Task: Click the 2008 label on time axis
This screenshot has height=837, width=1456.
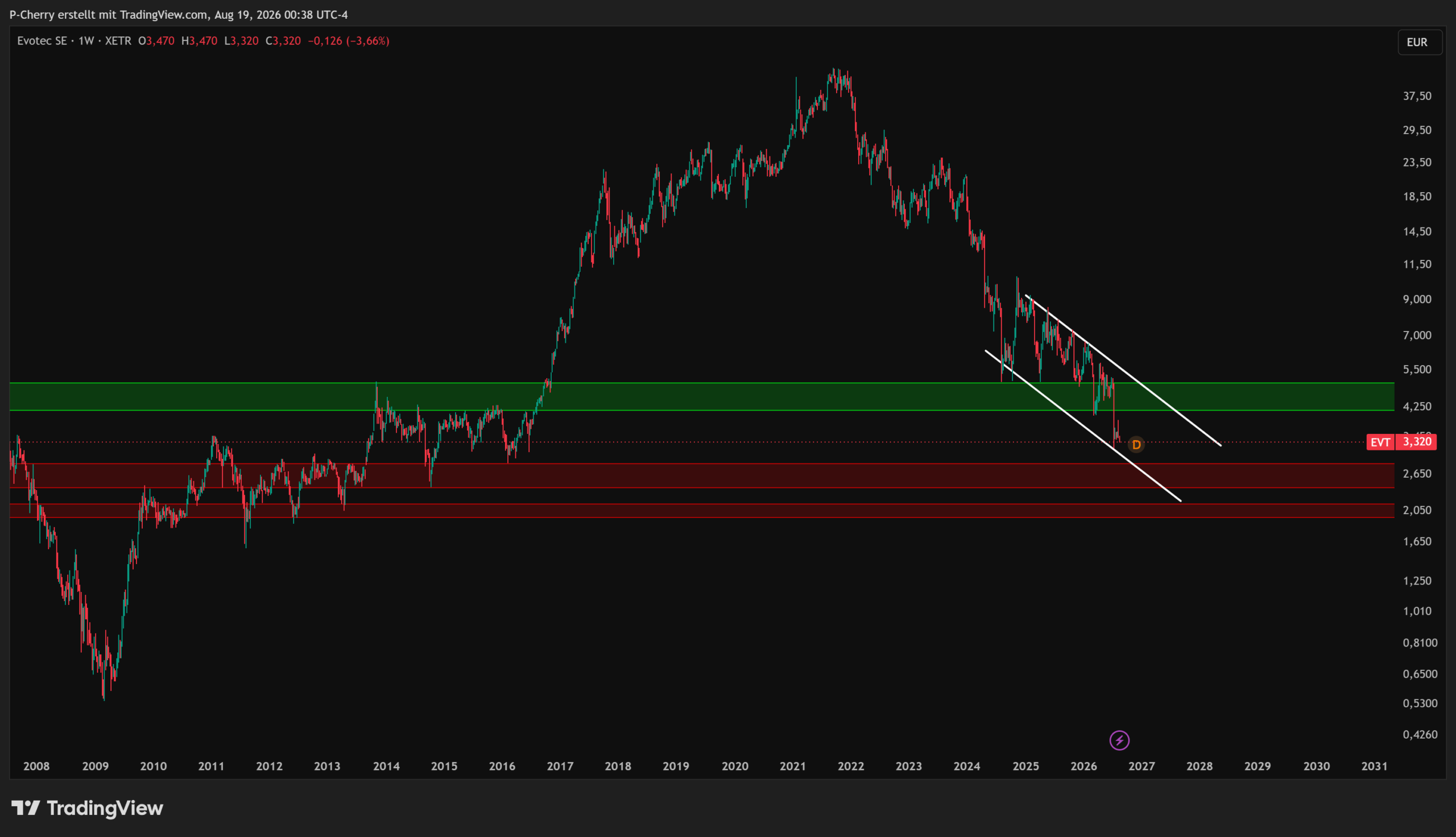Action: coord(36,766)
